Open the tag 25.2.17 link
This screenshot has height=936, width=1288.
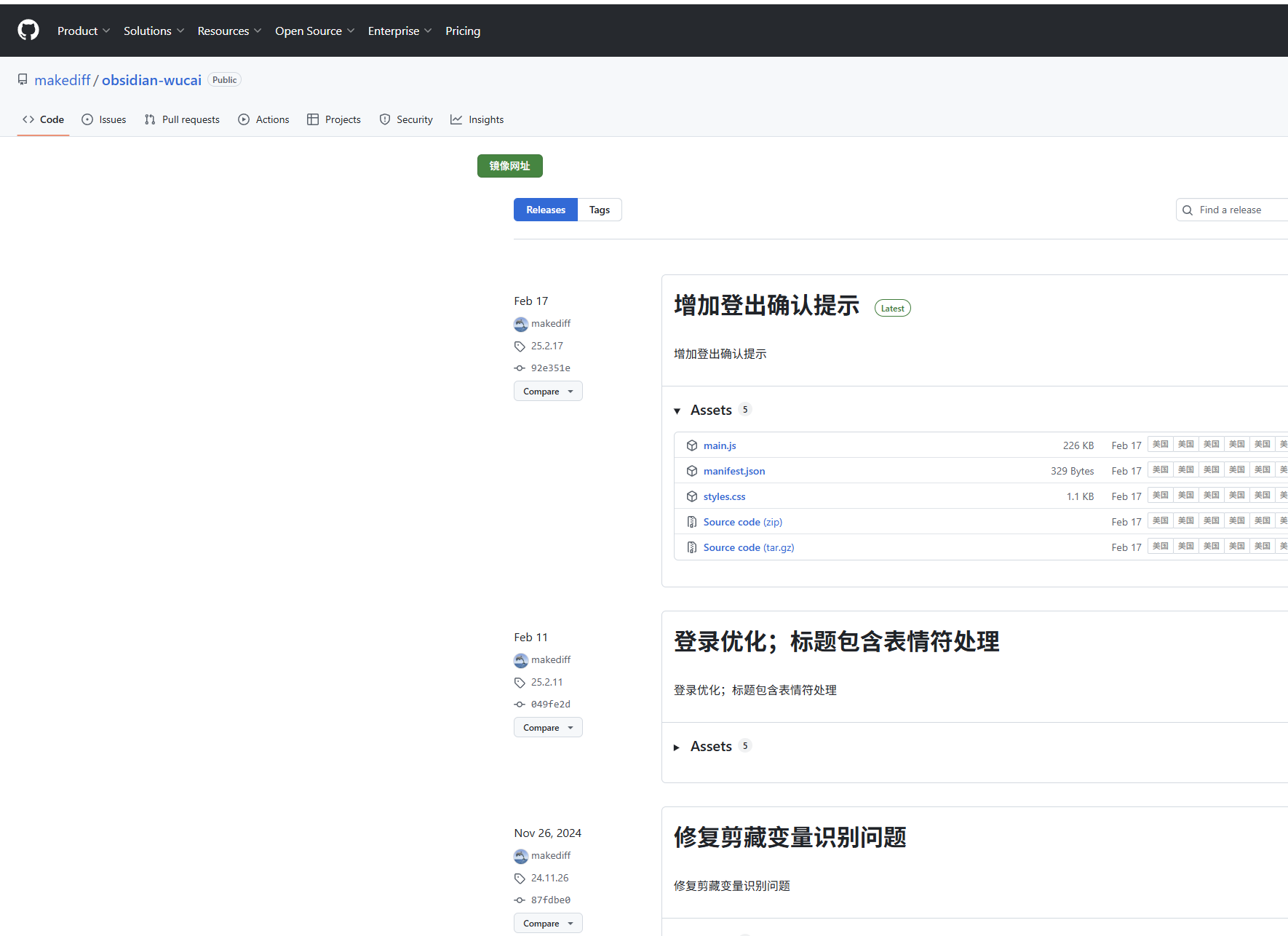(547, 346)
